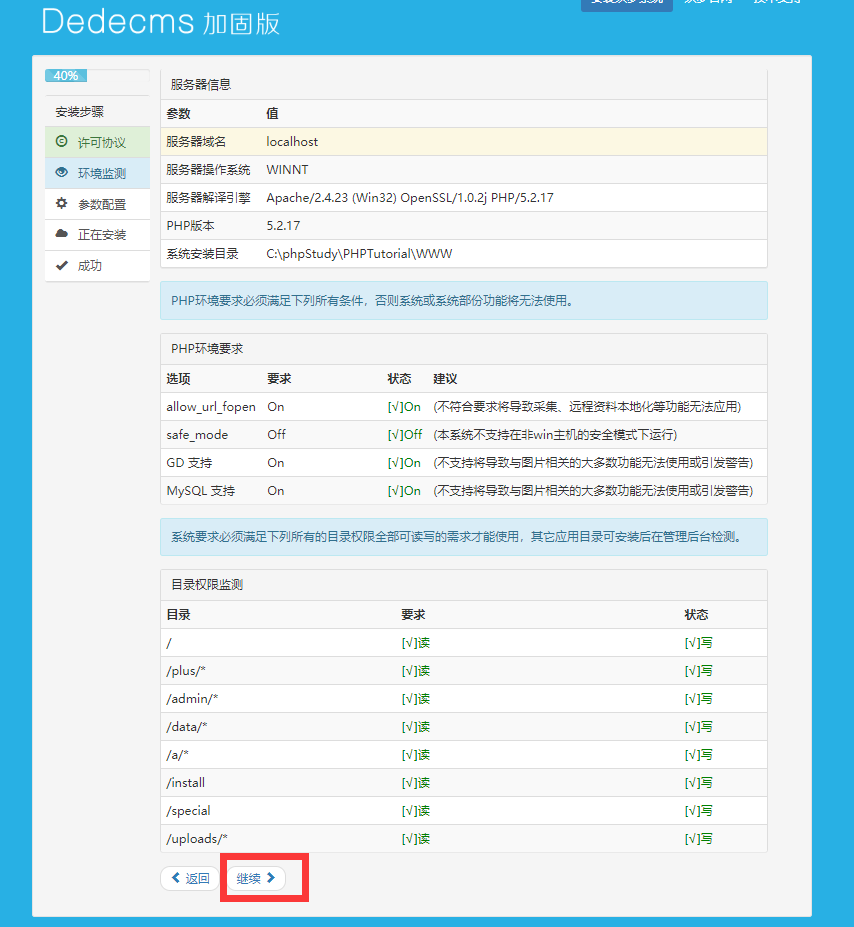The width and height of the screenshot is (854, 927).
Task: Click the 服务器信息 panel heading
Action: point(201,85)
